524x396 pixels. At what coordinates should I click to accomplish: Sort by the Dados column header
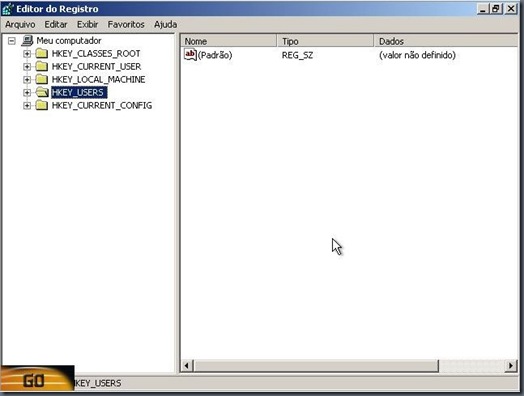[446, 41]
